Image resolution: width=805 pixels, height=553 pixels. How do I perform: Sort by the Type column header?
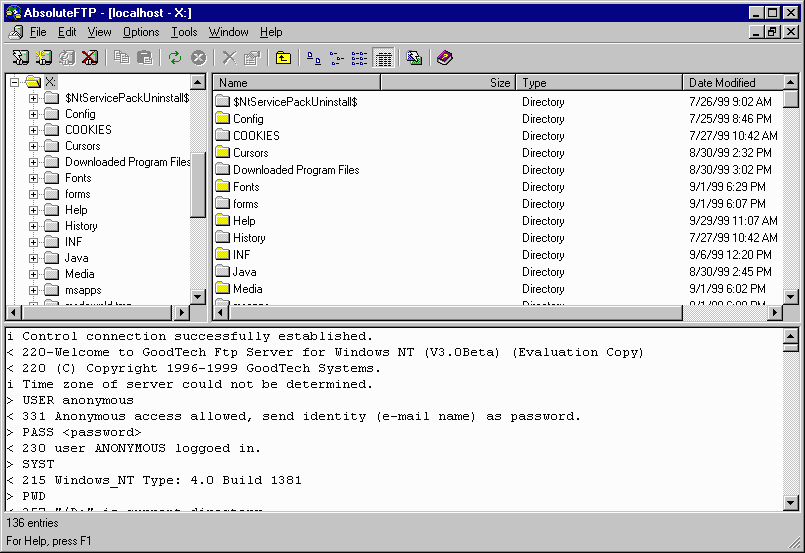pos(599,83)
